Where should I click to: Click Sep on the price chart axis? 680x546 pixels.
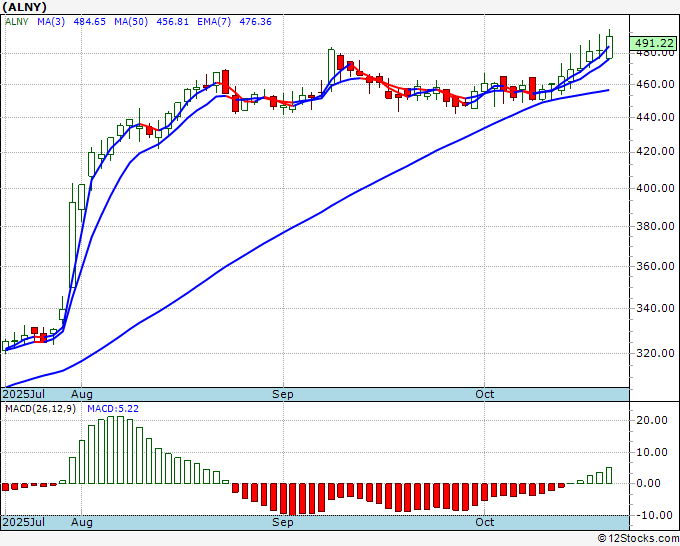click(x=283, y=394)
